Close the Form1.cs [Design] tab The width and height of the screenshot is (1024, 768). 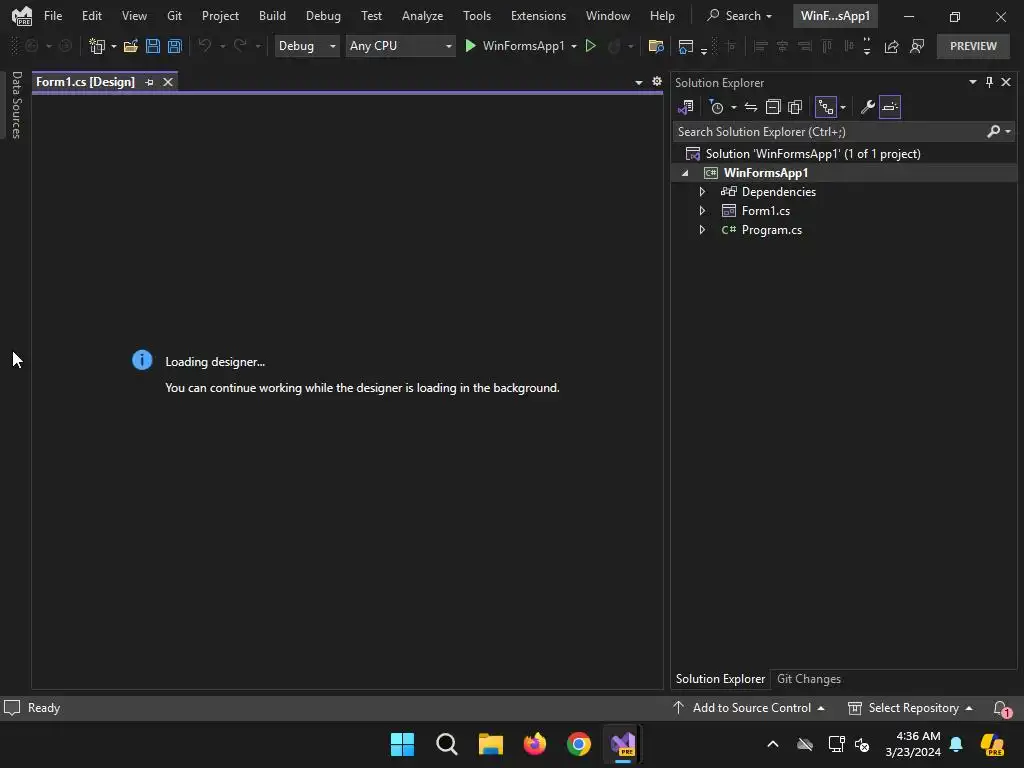click(x=168, y=82)
